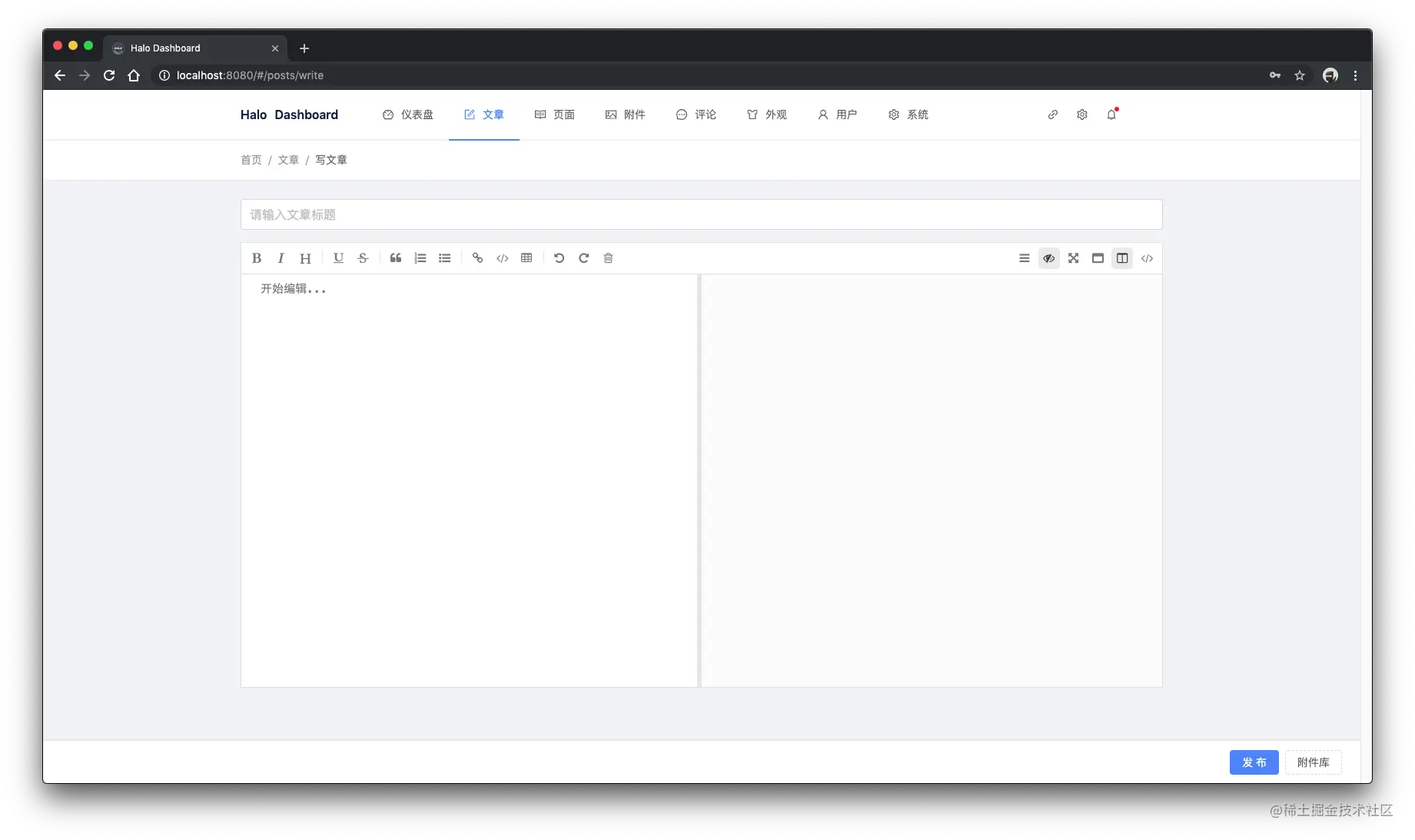This screenshot has height=840, width=1415.
Task: Apply underline formatting
Action: pos(338,258)
